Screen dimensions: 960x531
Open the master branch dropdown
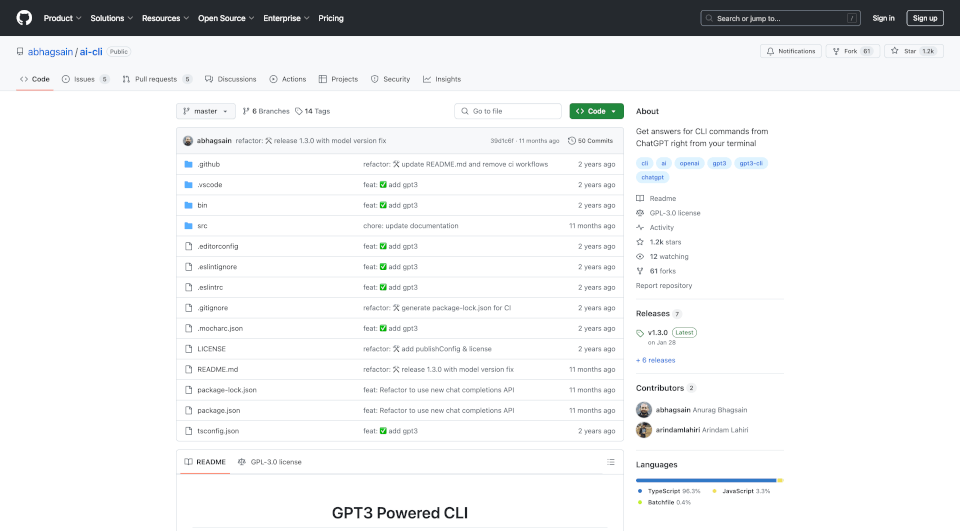click(206, 111)
